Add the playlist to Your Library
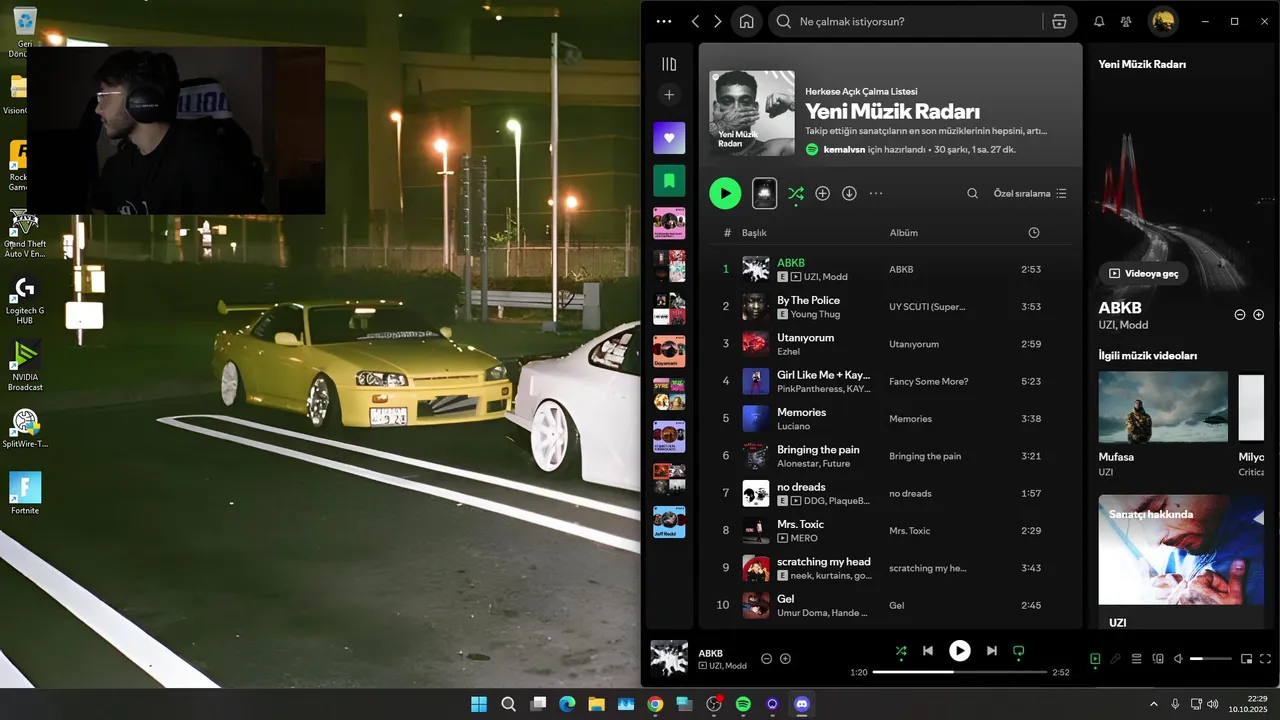1280x720 pixels. coord(822,193)
